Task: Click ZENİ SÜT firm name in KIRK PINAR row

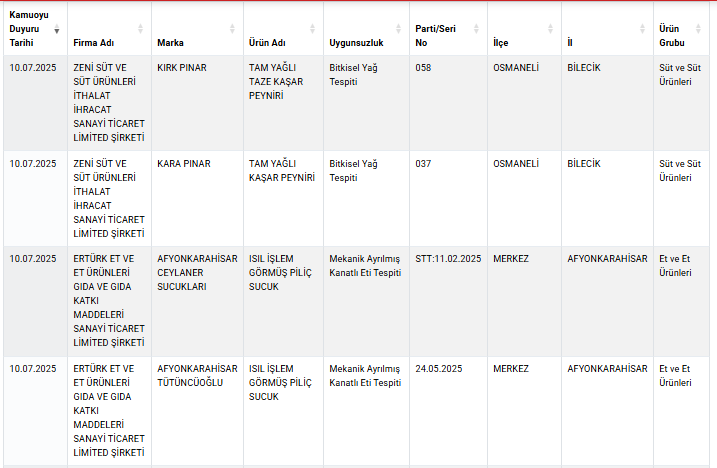Action: click(109, 103)
